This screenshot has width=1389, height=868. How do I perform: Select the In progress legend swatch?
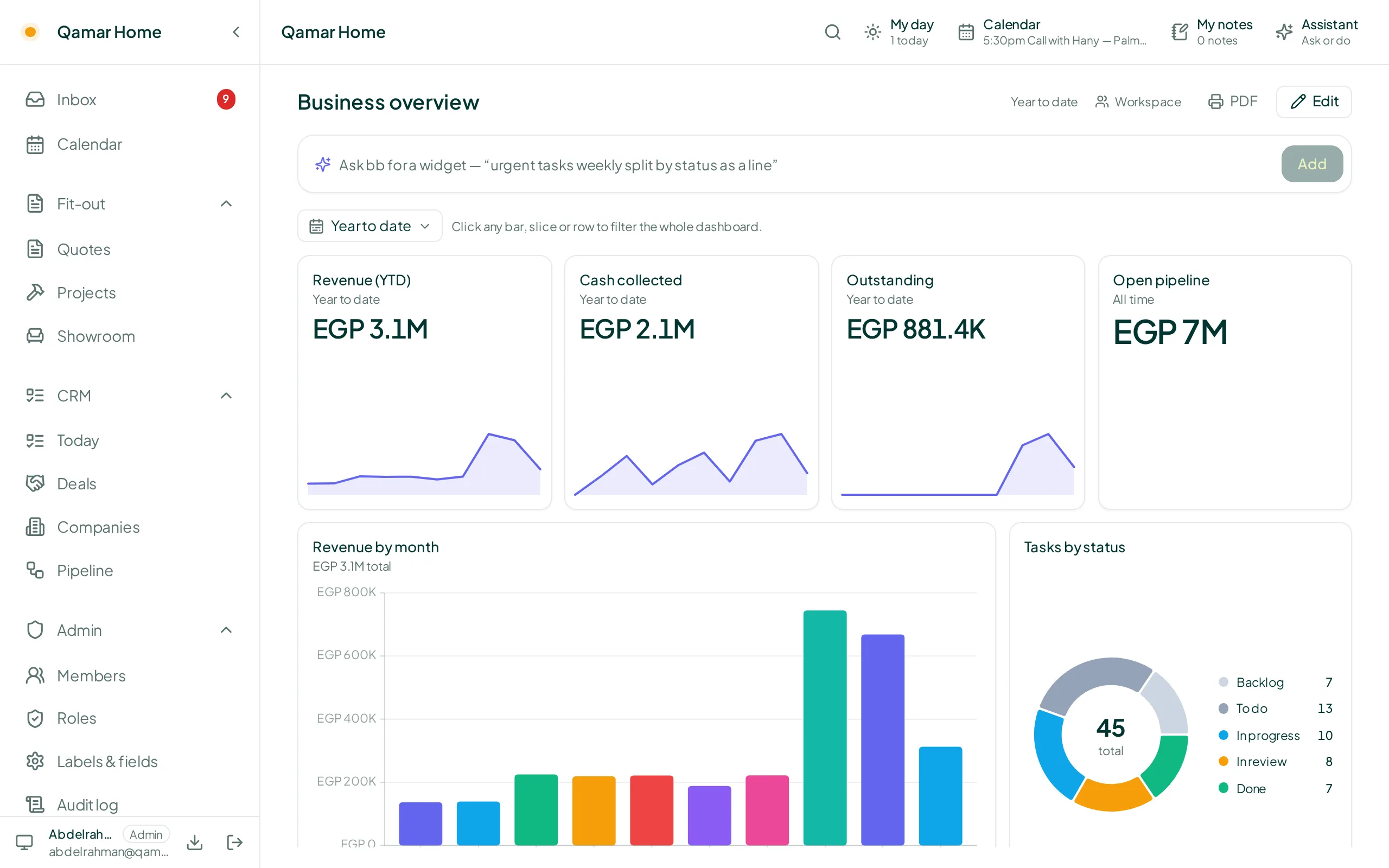1223,736
